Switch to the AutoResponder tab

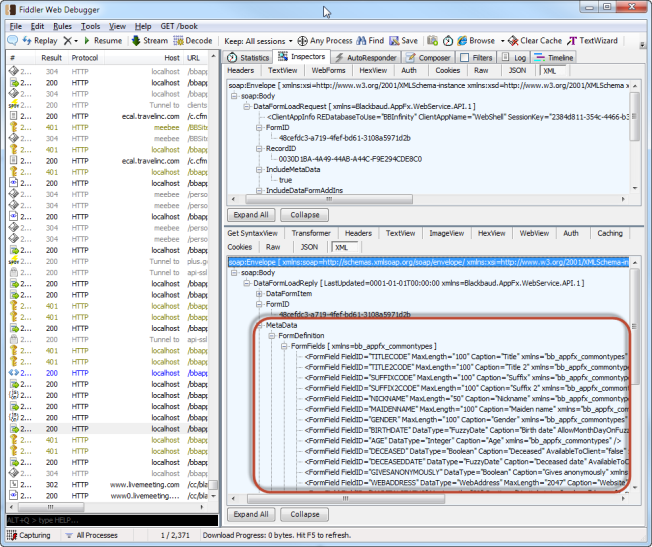pyautogui.click(x=369, y=58)
